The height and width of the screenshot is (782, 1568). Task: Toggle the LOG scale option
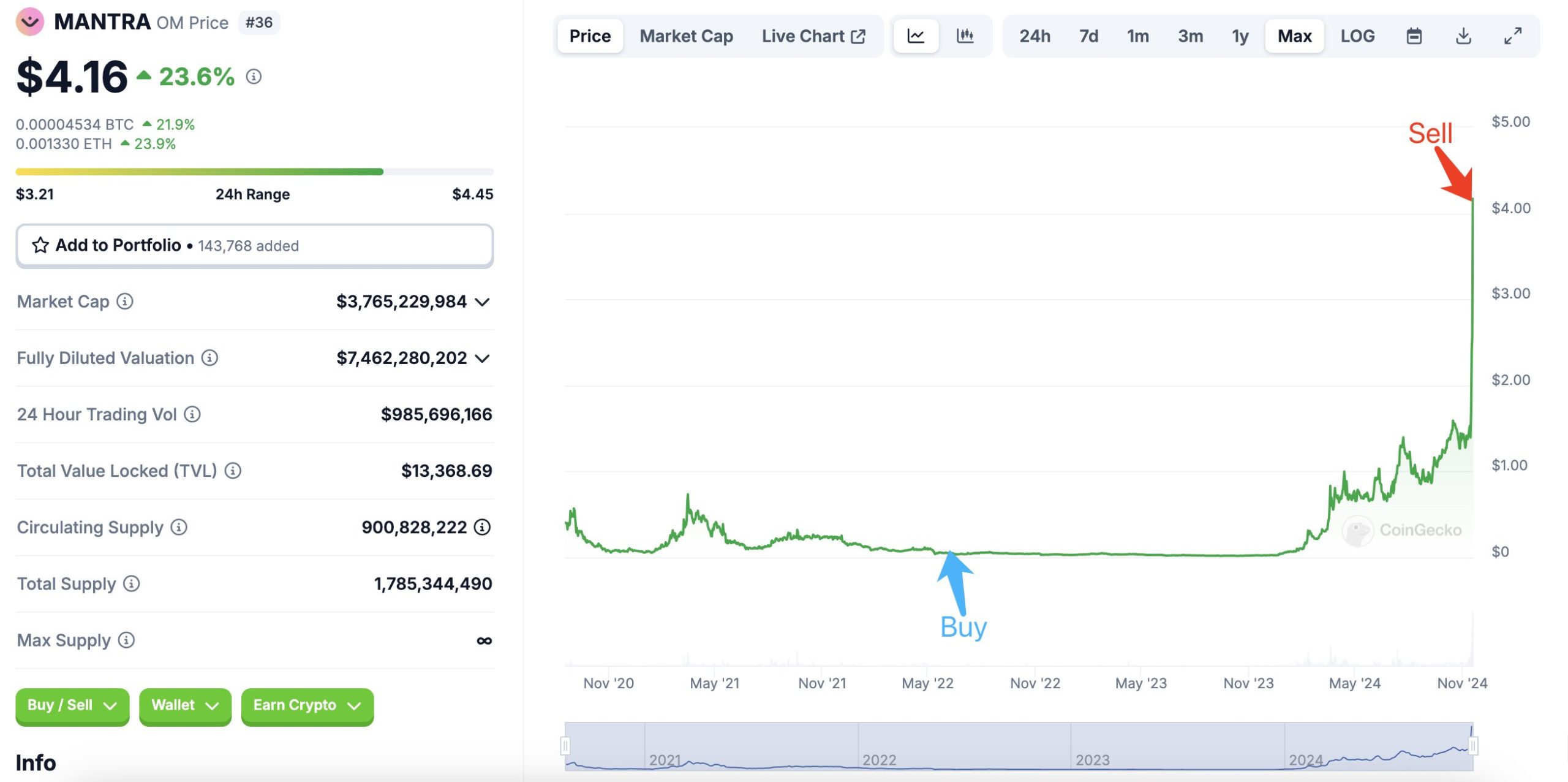click(1357, 36)
